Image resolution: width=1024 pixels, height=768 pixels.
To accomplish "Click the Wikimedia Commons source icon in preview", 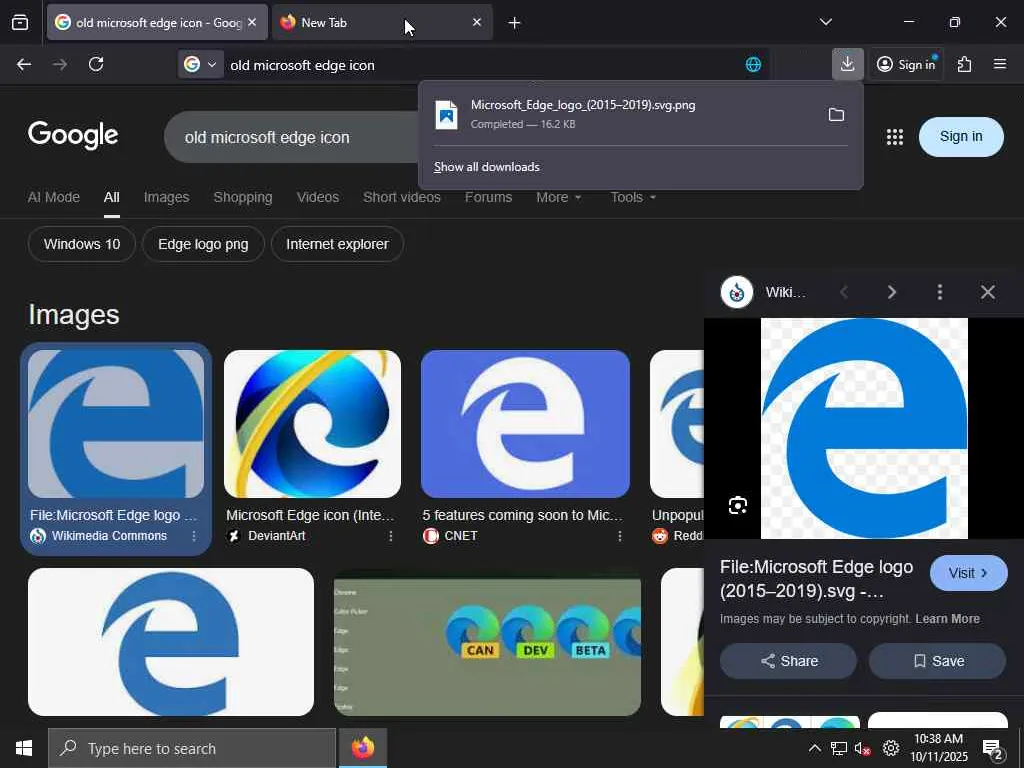I will [x=737, y=292].
